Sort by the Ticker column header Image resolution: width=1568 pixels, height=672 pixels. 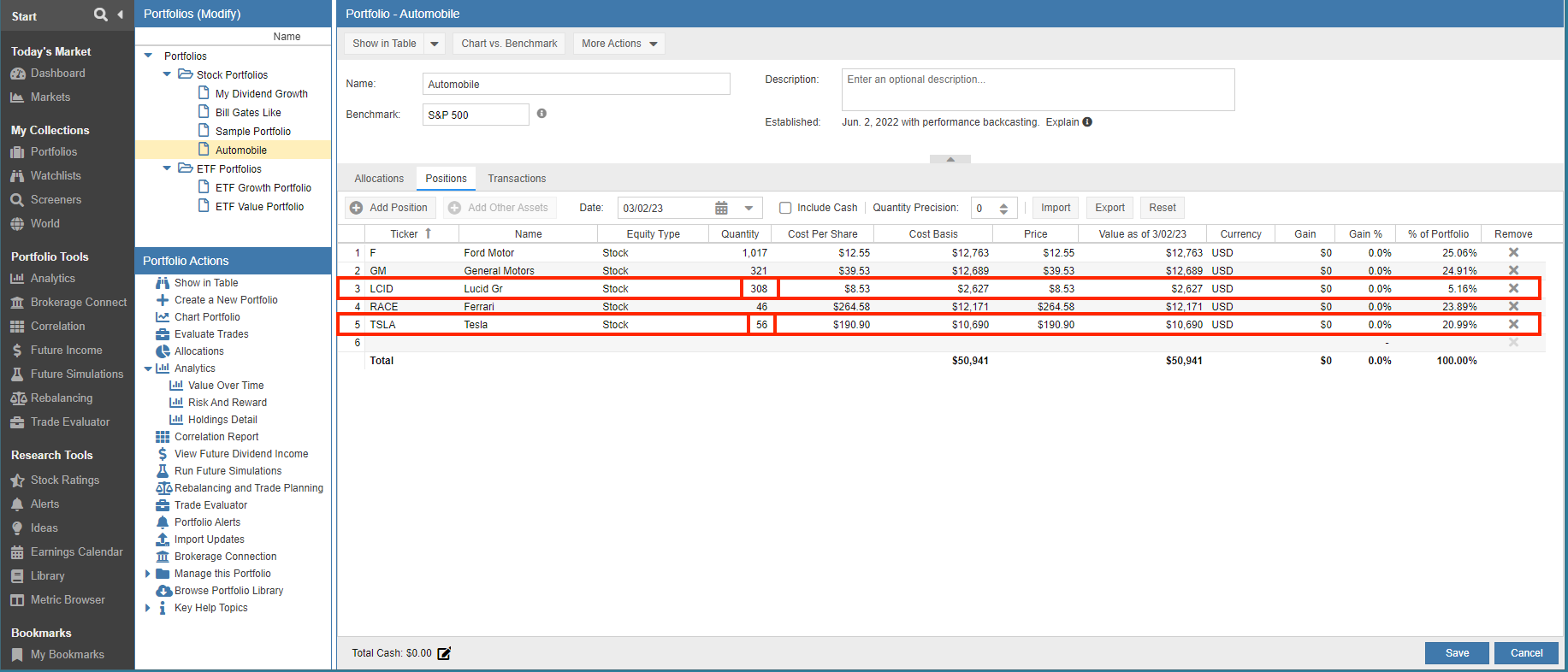(411, 234)
